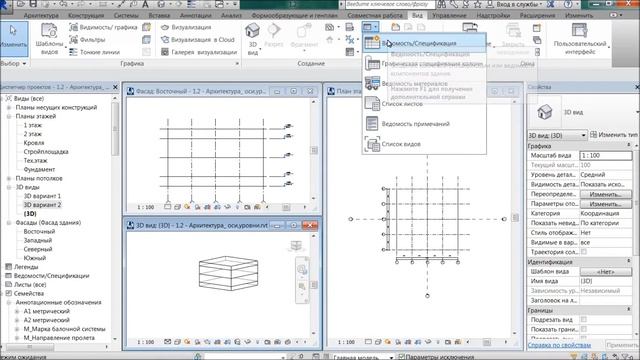Open the help question mark icon

click(x=568, y=4)
